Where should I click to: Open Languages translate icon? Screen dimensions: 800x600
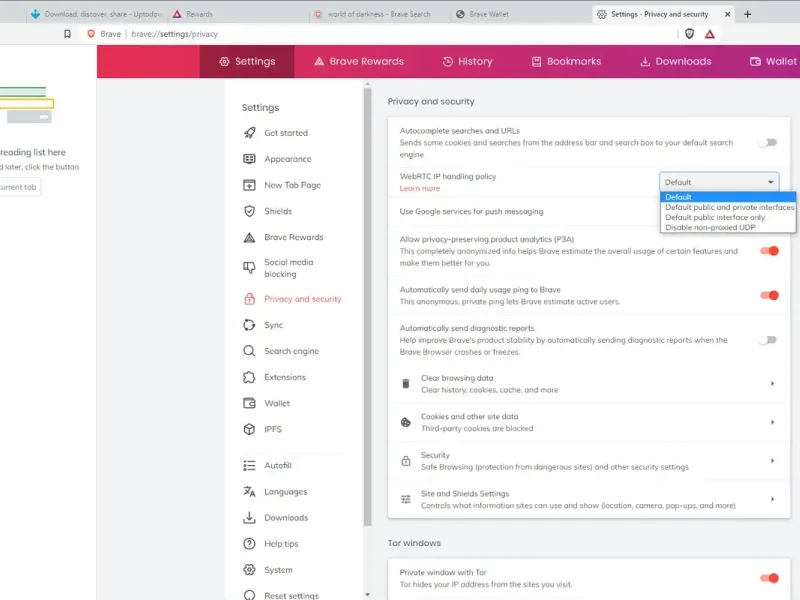pyautogui.click(x=249, y=491)
